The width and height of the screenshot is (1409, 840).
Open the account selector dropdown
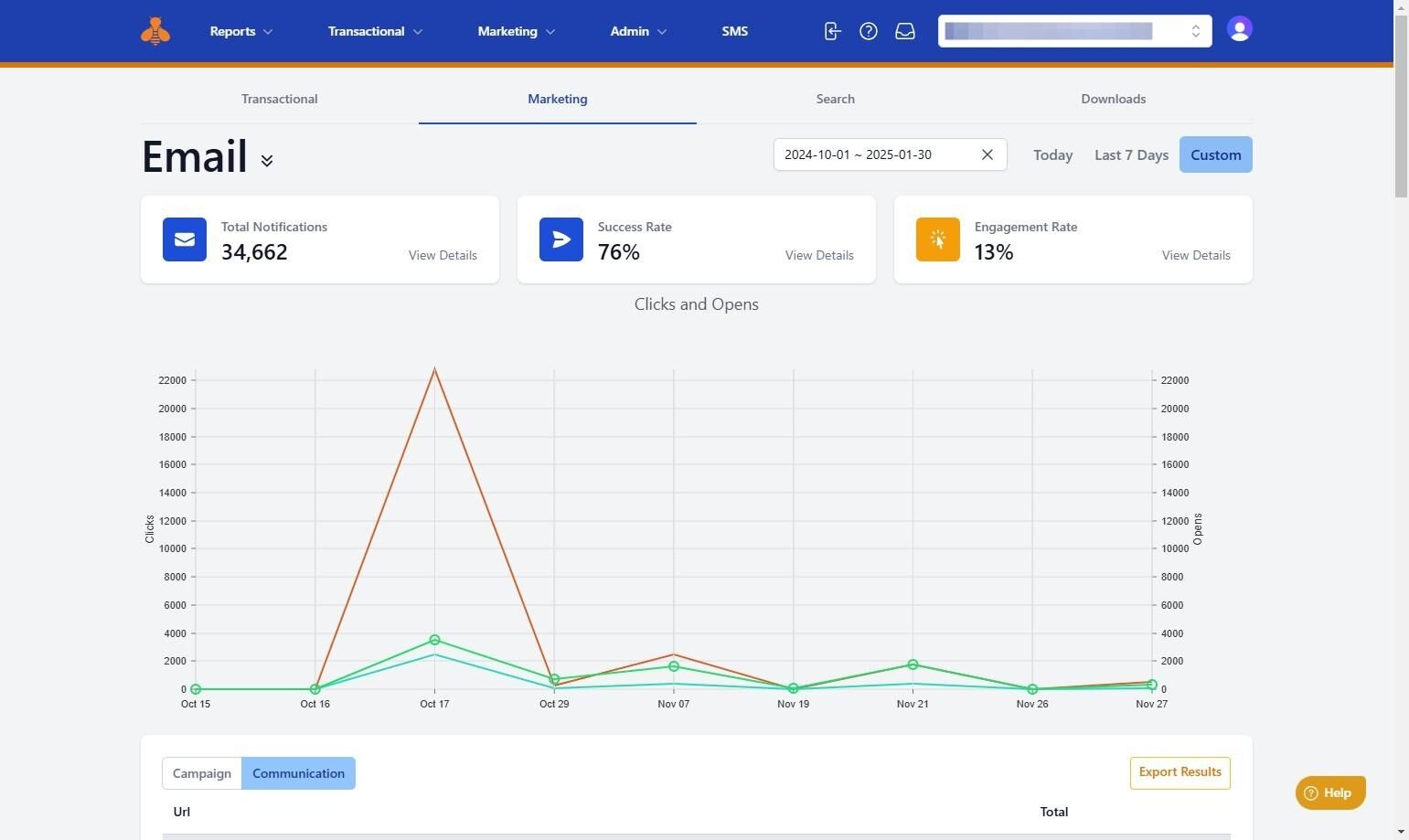pyautogui.click(x=1074, y=31)
